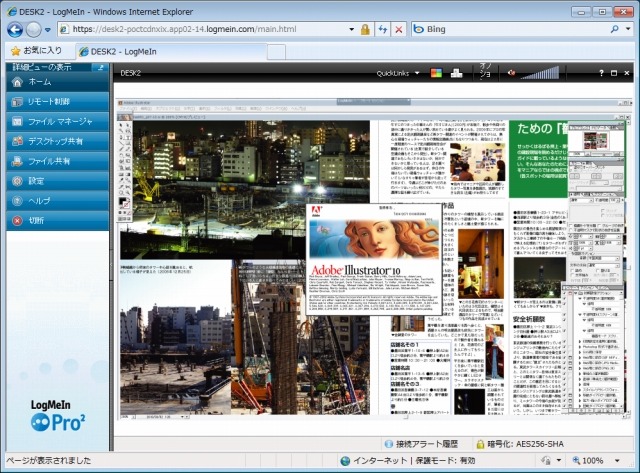This screenshot has width=640, height=473.
Task: Click the fill and stroke color swatch in Illustrator toolbox
Action: click(124, 202)
